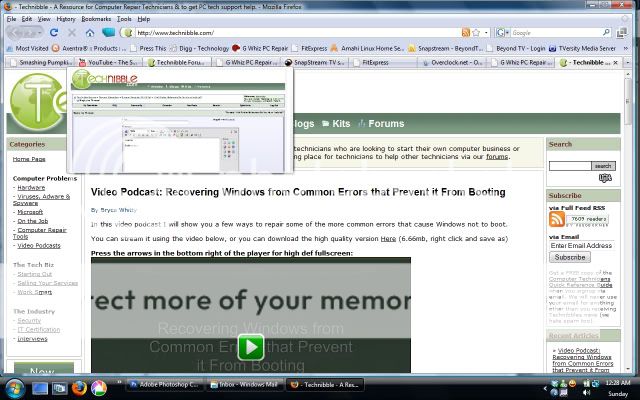The width and height of the screenshot is (640, 400).
Task: Open G Whiz PC Repair bookmark
Action: (x=260, y=48)
